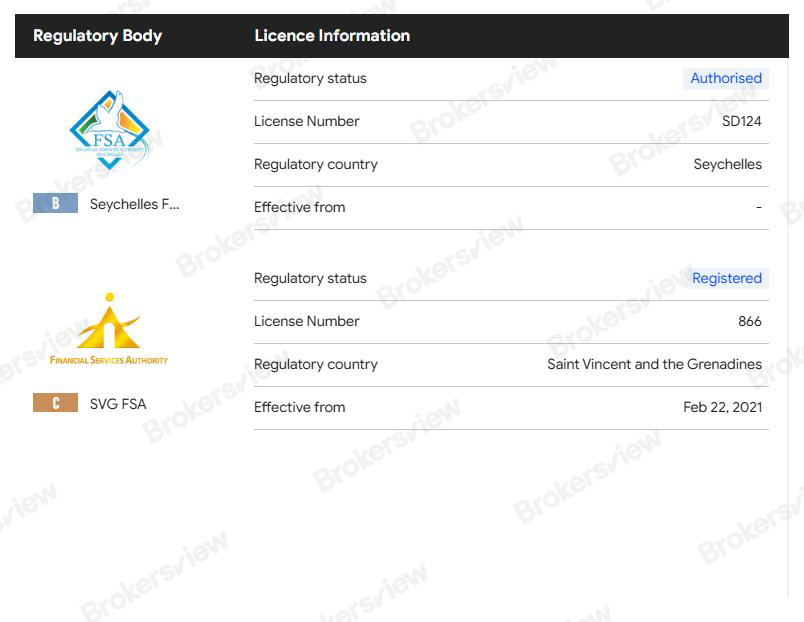
Task: Click Saint Vincent and the Grenadines value
Action: point(654,364)
